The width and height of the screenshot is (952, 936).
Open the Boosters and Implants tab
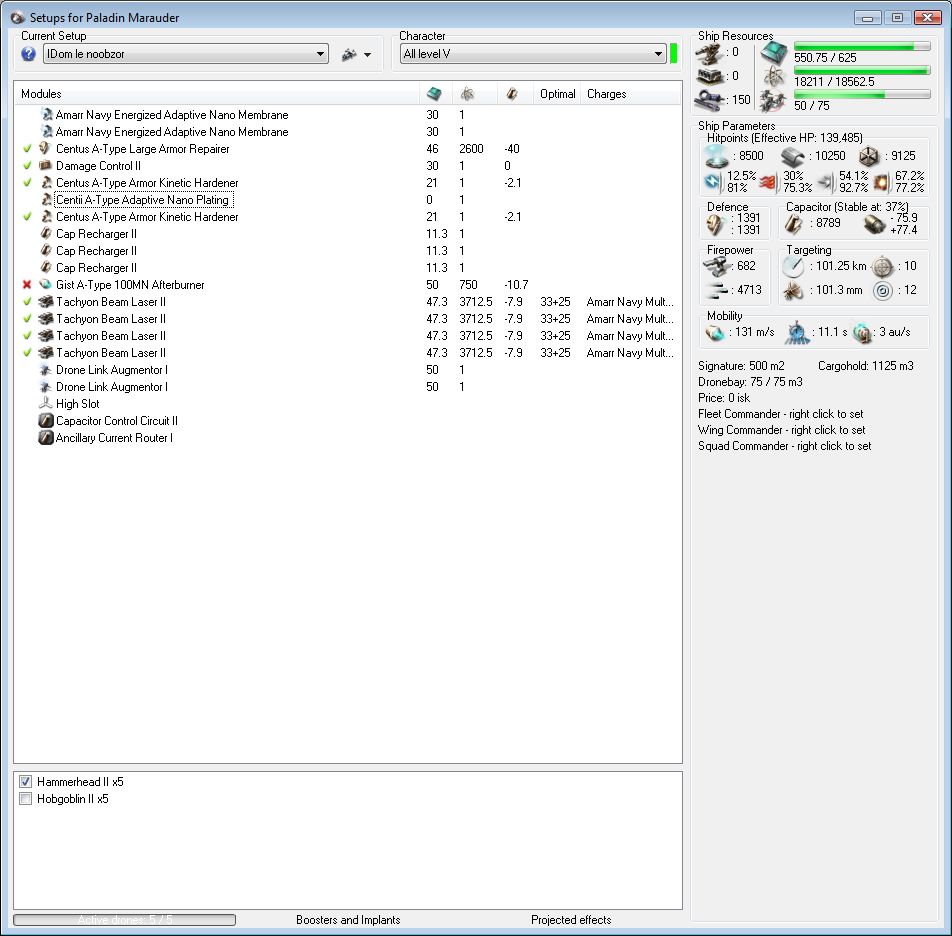(348, 920)
